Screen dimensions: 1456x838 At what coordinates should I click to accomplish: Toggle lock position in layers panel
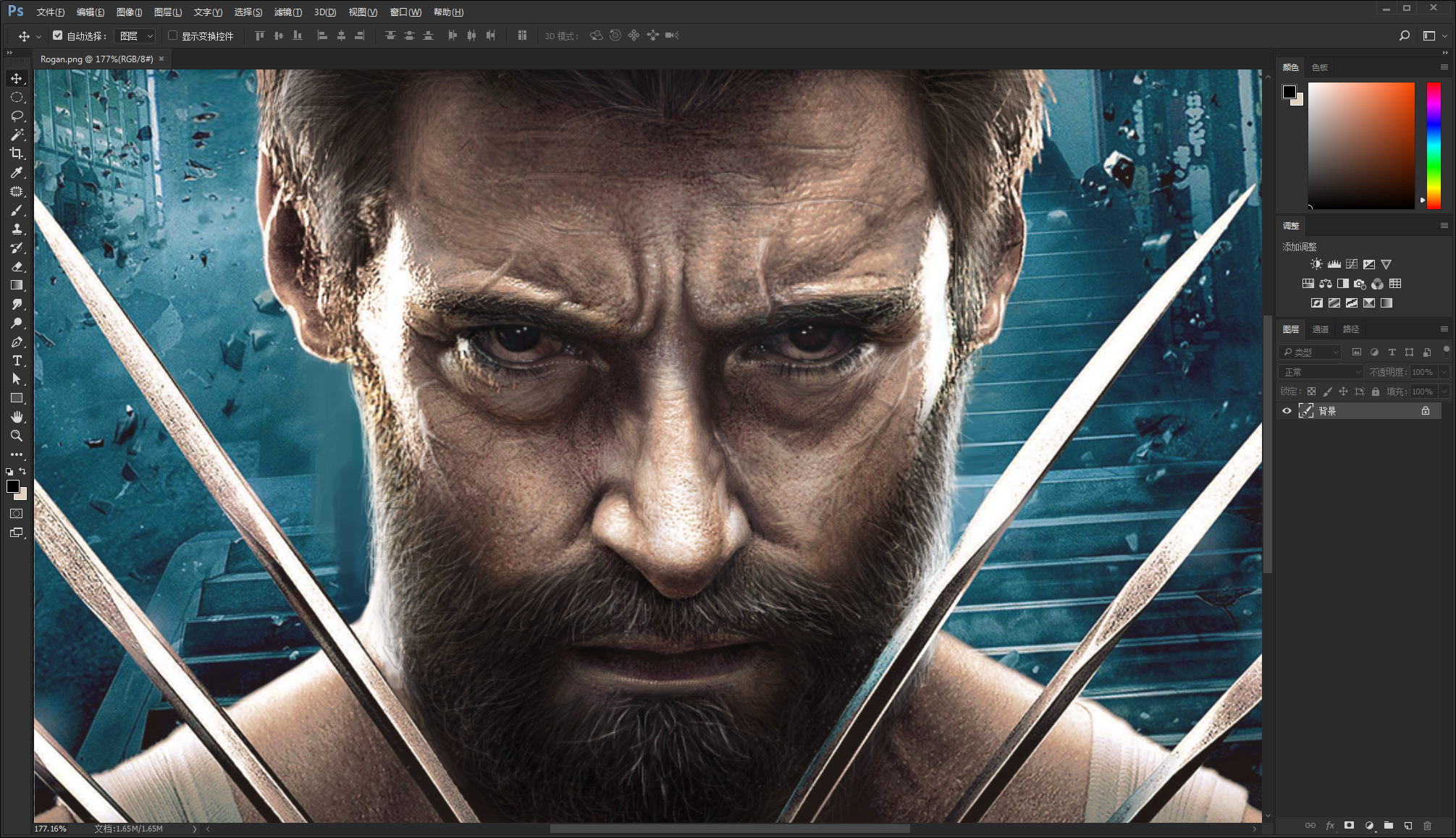coord(1343,392)
